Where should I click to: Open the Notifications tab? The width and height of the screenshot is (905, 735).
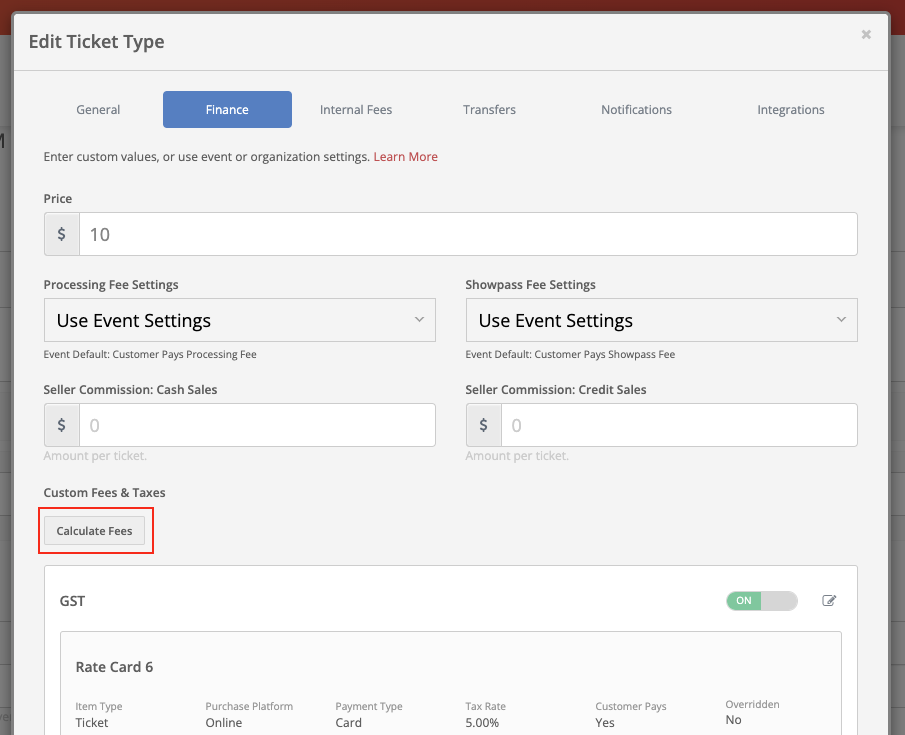click(637, 110)
